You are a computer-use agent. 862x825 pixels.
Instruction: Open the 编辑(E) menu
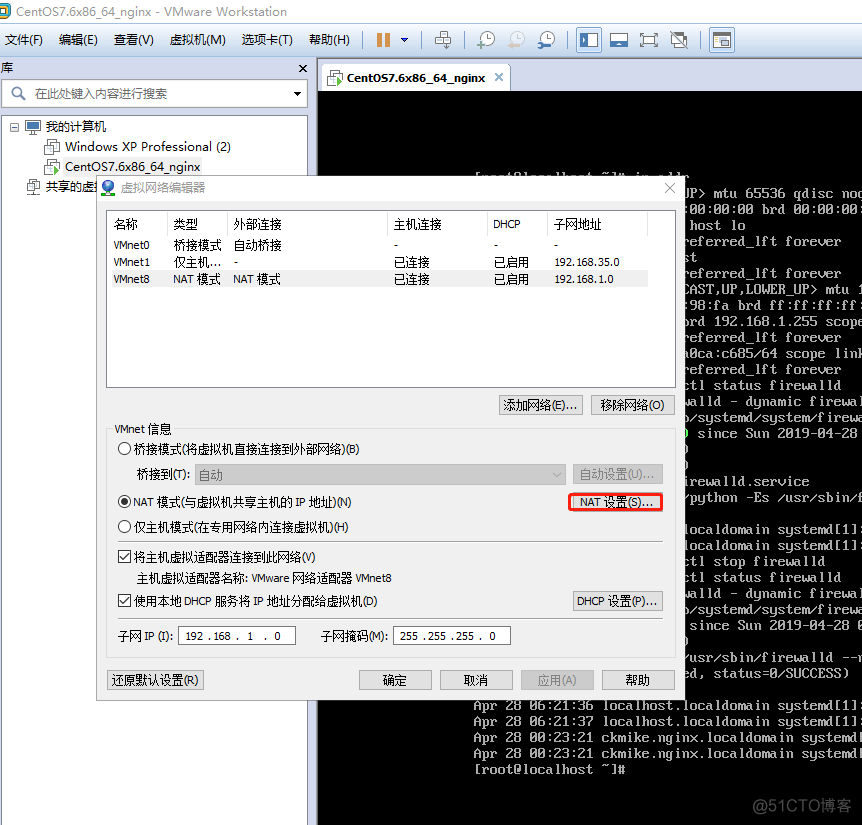tap(78, 40)
